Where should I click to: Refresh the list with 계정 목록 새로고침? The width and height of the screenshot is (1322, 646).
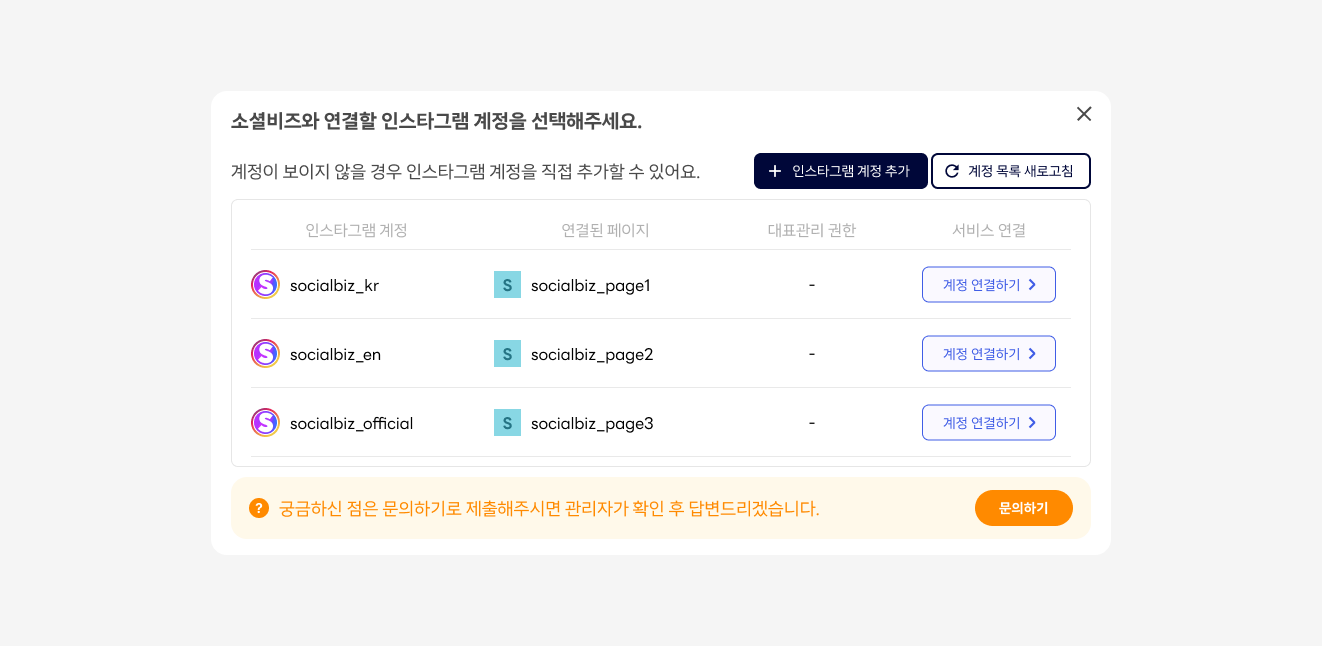click(x=1010, y=171)
